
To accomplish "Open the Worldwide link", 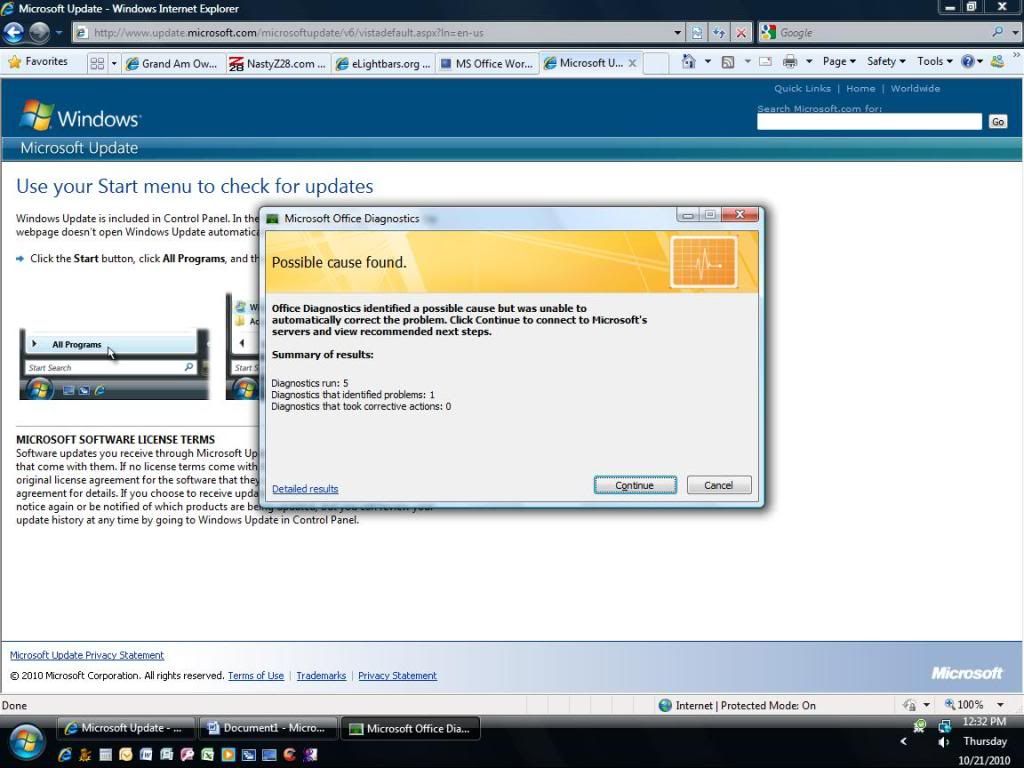I will (915, 88).
